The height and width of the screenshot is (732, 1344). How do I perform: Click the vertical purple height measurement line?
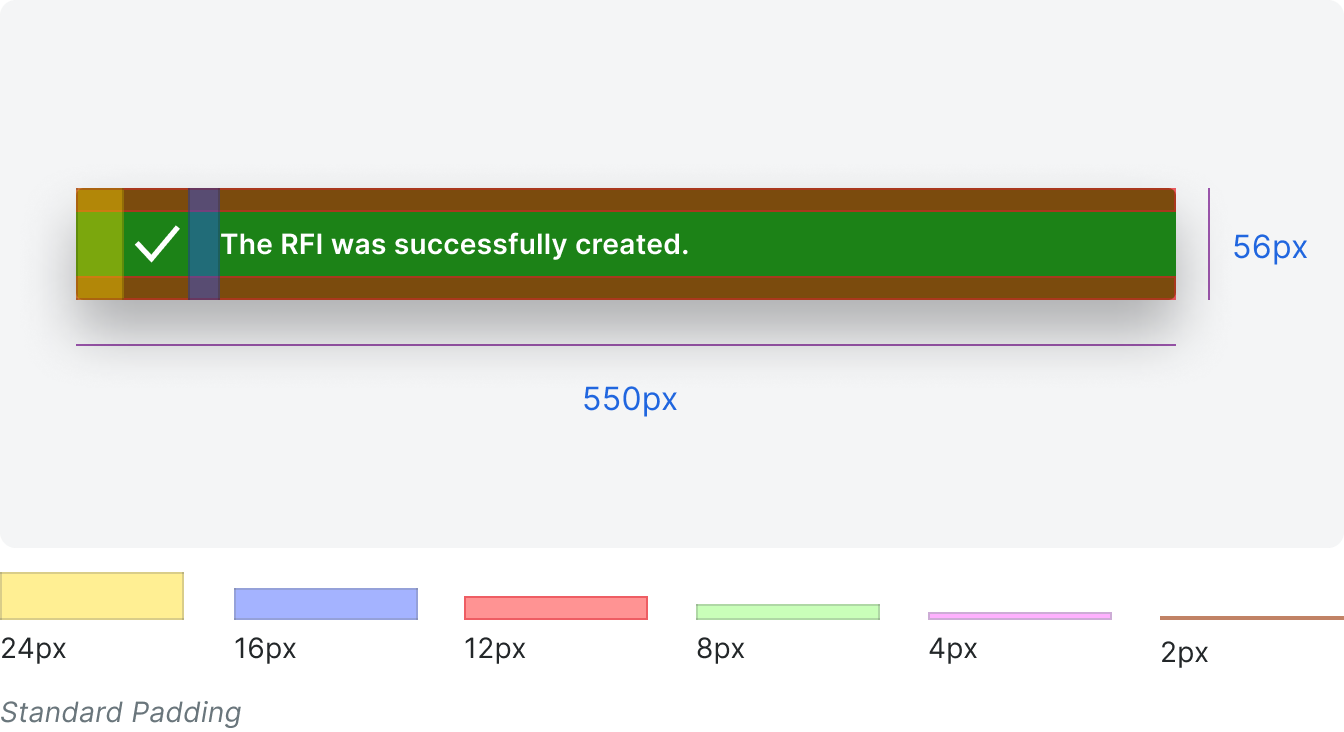click(1209, 244)
